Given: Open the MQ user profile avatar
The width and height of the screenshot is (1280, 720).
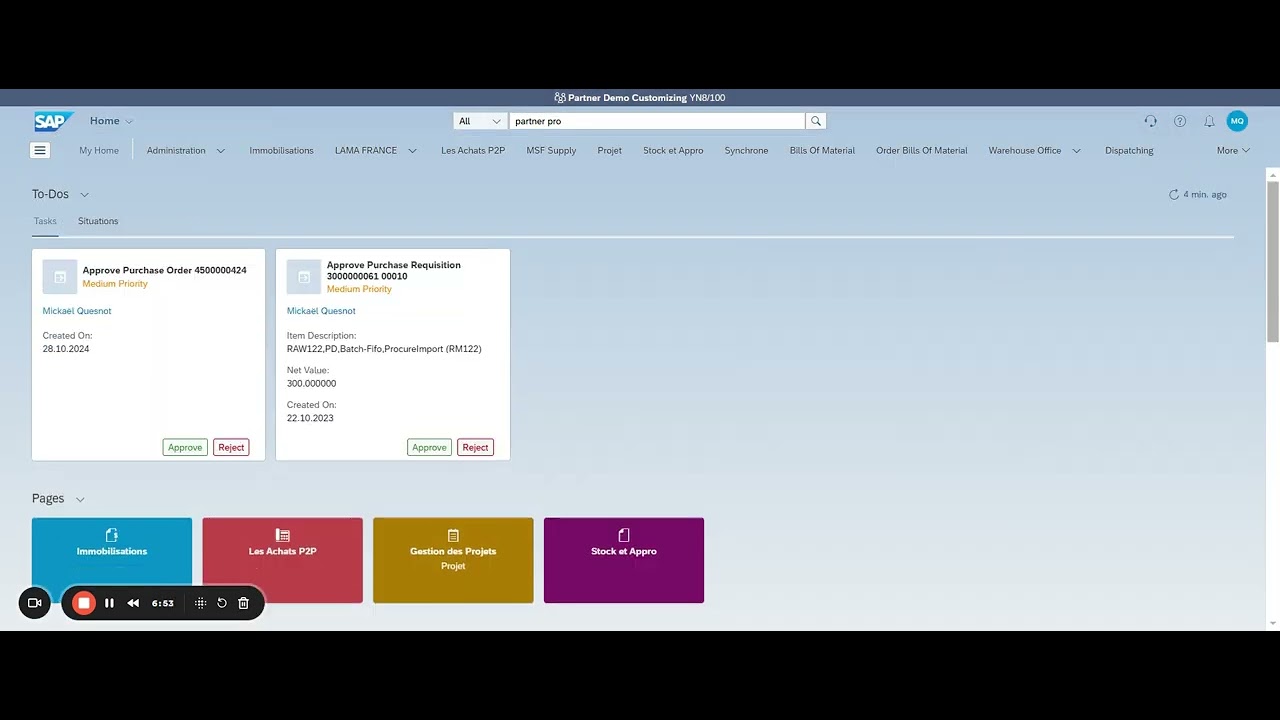Looking at the screenshot, I should [1237, 121].
